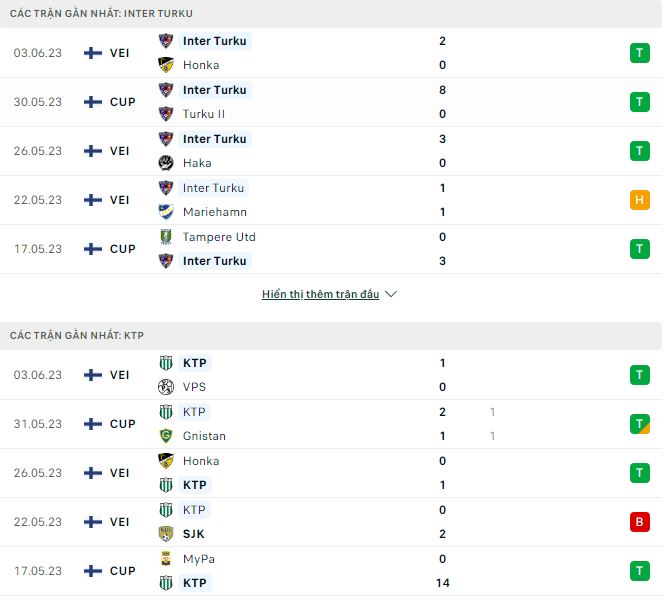Click MyPa team crest icon
This screenshot has width=664, height=600.
click(166, 559)
